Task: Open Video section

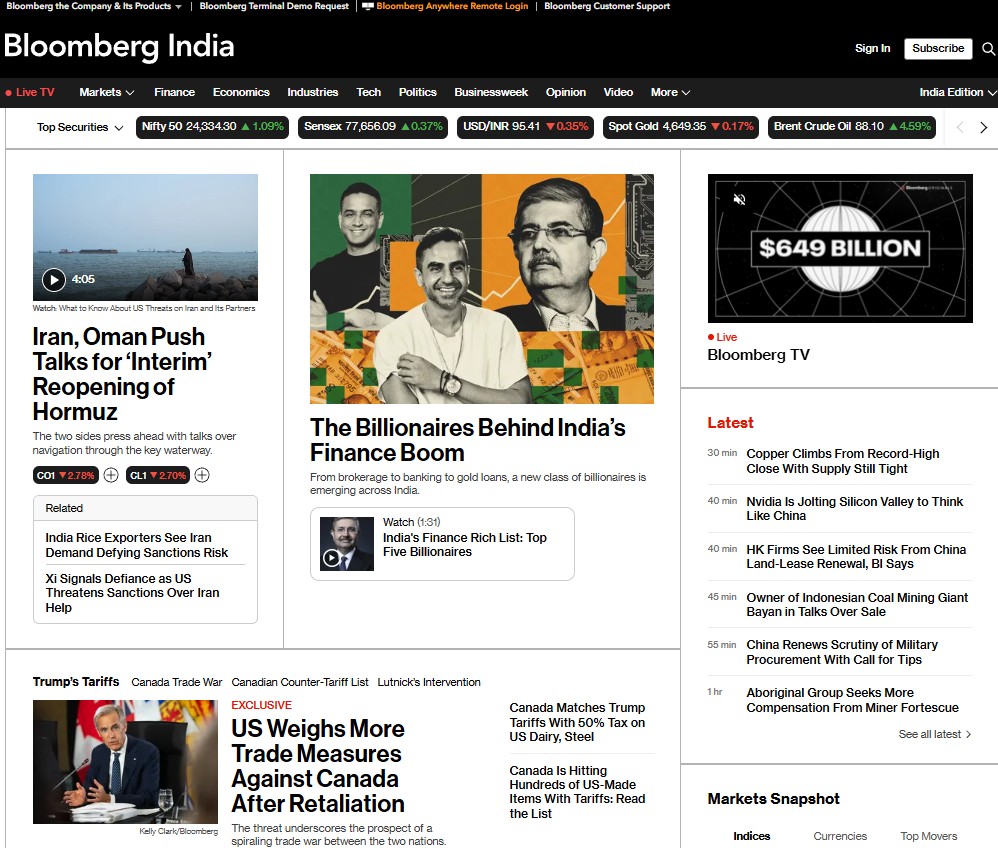Action: [x=618, y=92]
